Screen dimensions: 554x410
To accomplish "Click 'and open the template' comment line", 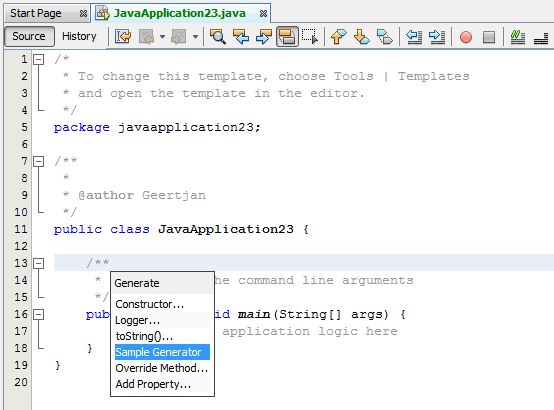I will click(213, 93).
